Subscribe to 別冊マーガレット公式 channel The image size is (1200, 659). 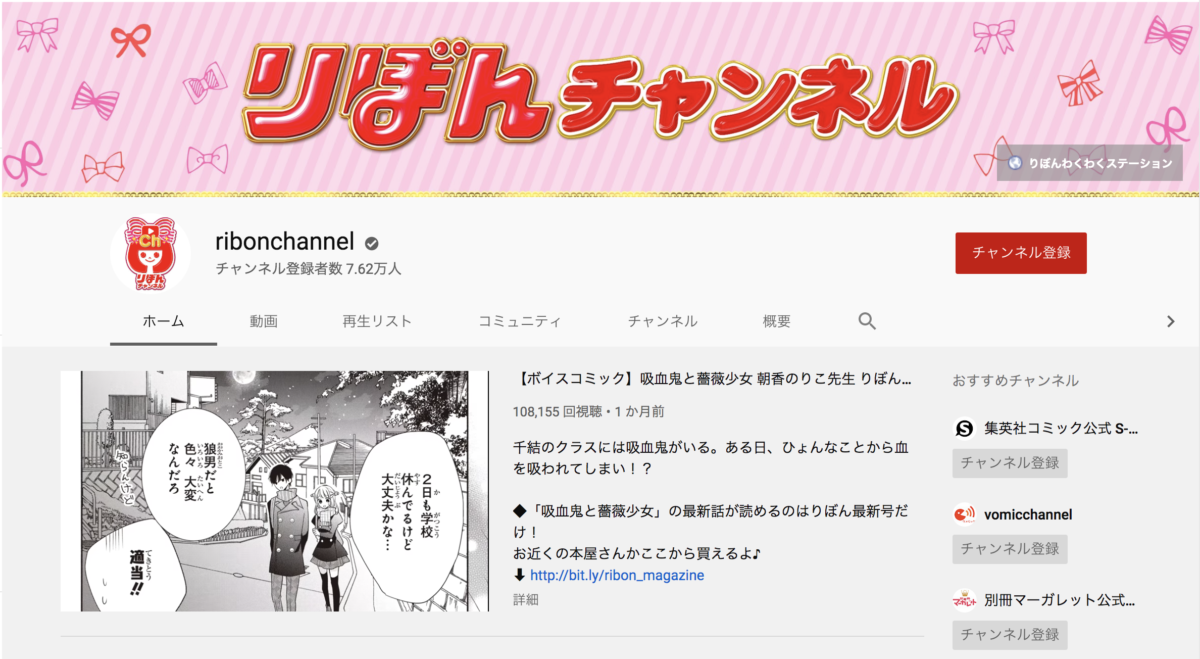tap(1009, 635)
